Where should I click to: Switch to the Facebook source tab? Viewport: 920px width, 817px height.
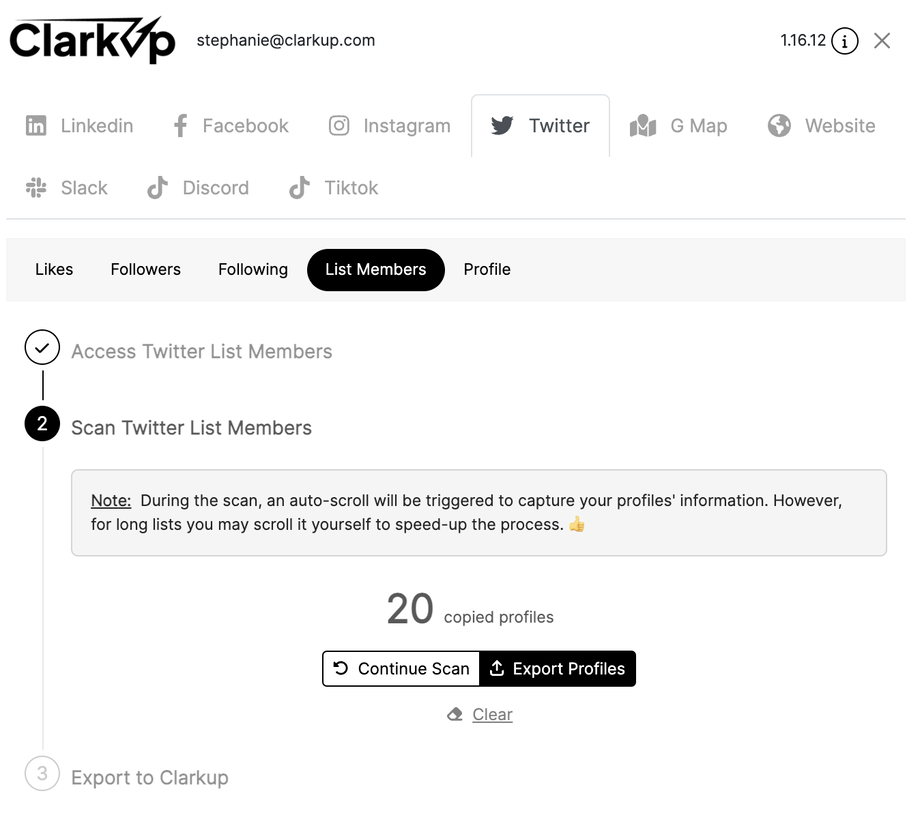point(230,126)
